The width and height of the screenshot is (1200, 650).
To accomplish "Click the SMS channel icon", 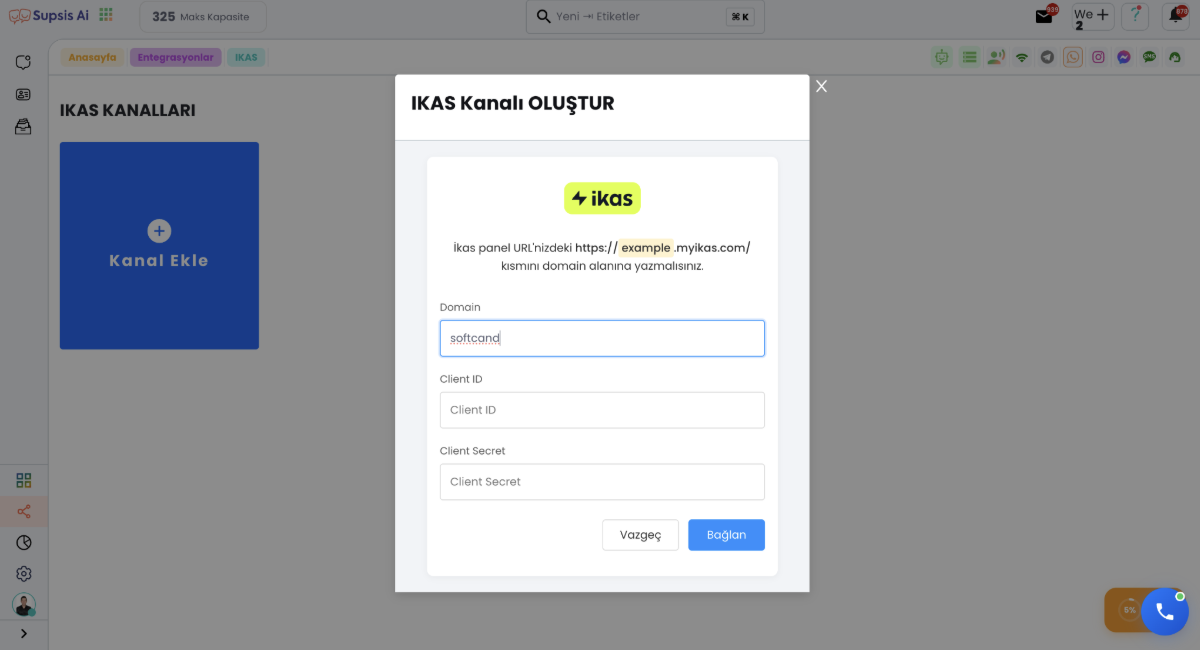I will pyautogui.click(x=1150, y=57).
